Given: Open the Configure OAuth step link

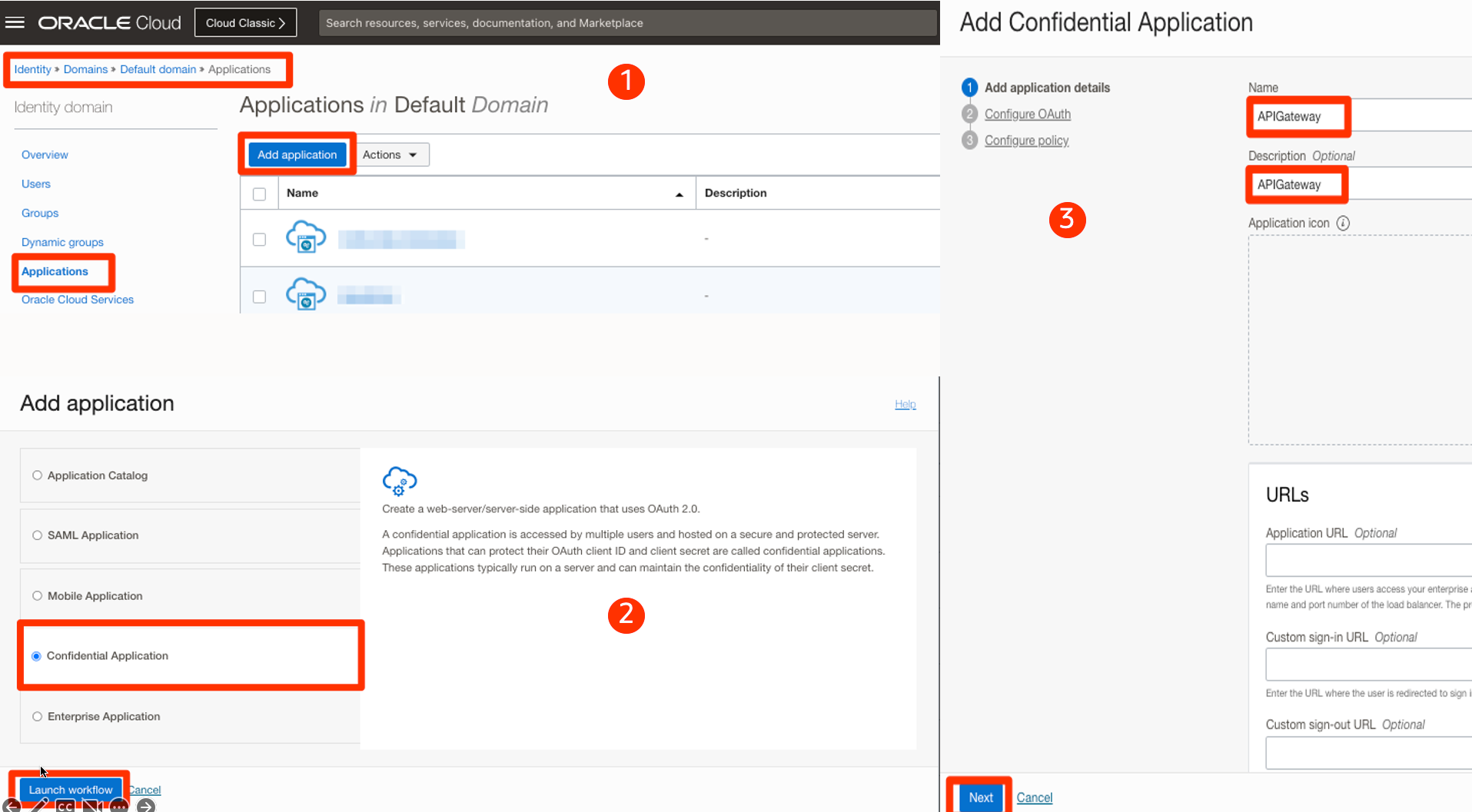Looking at the screenshot, I should 1028,114.
